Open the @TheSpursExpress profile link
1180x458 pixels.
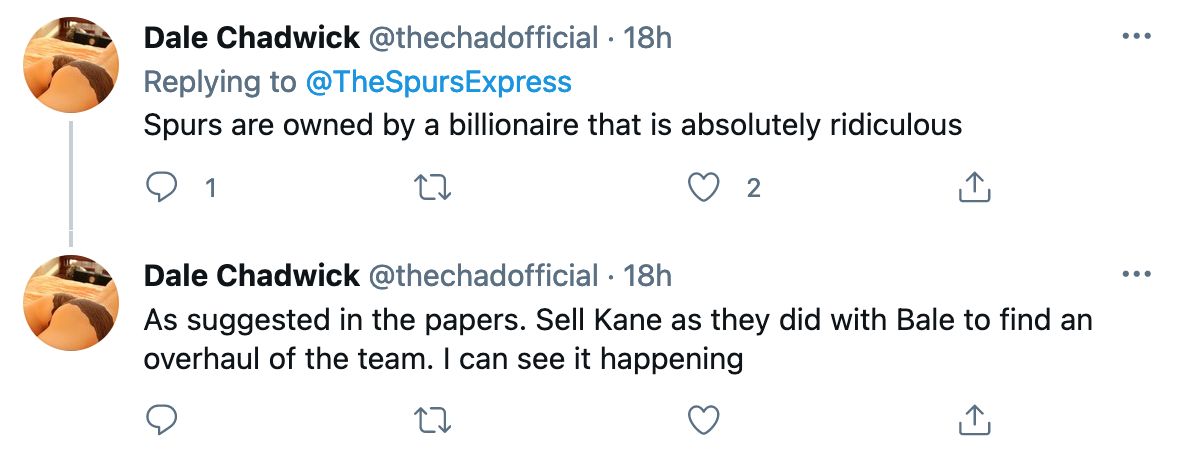[x=440, y=82]
